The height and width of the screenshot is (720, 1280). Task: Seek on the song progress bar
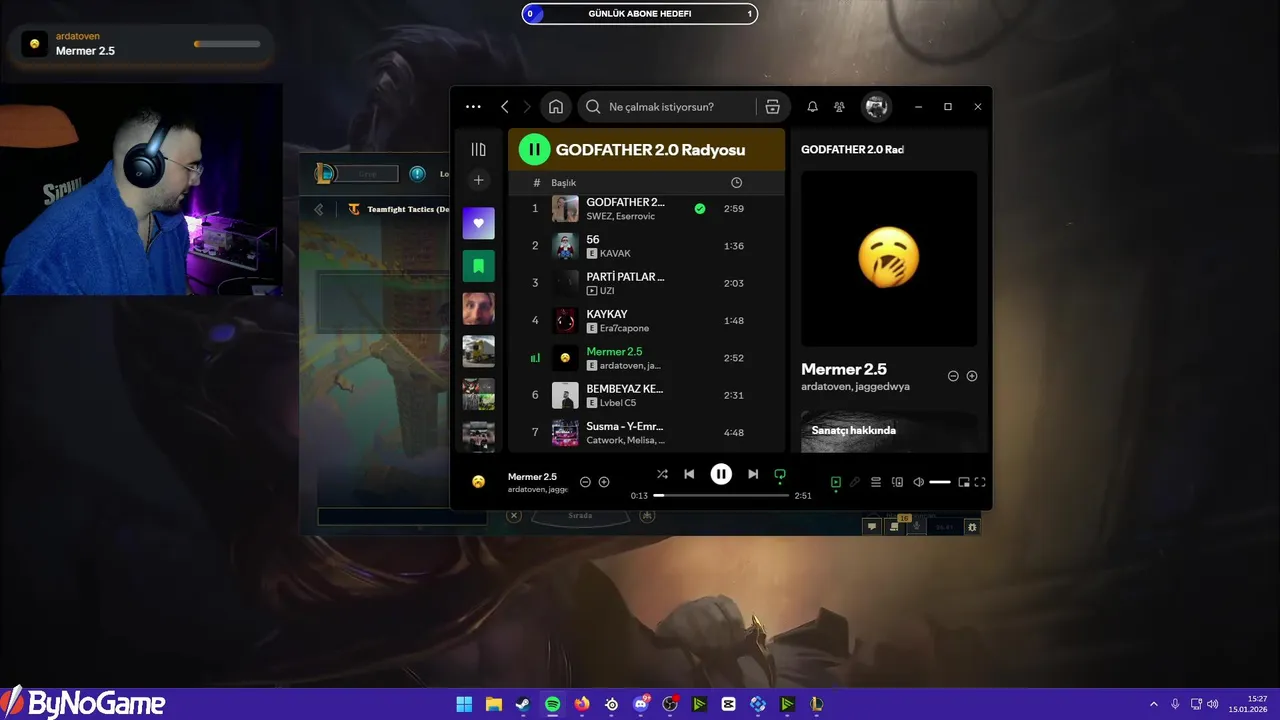click(x=721, y=496)
